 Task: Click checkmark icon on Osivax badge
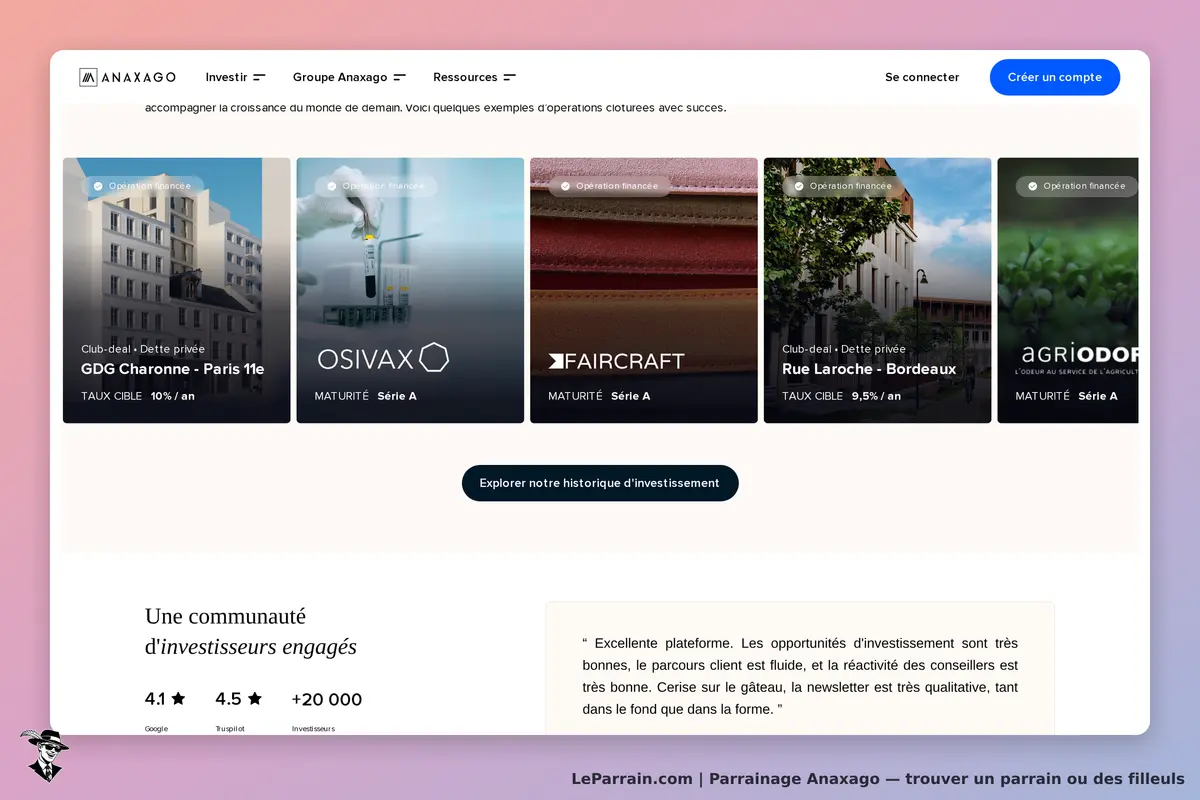[332, 186]
